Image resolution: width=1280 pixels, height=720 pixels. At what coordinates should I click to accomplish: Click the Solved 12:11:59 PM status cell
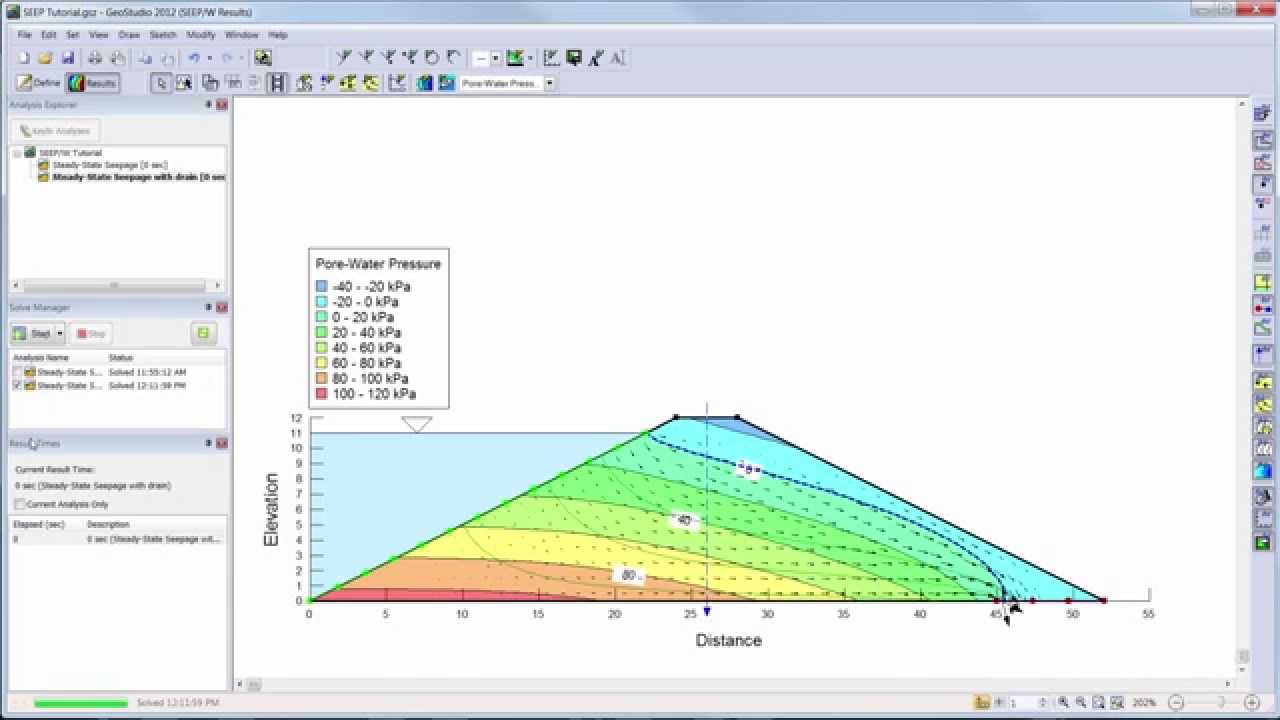tap(147, 385)
